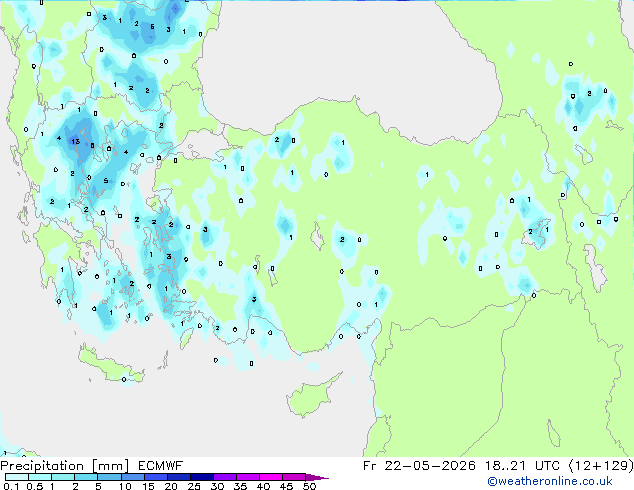Click the island of Crete on the map
Viewport: 634px width, 490px height.
pos(110,366)
